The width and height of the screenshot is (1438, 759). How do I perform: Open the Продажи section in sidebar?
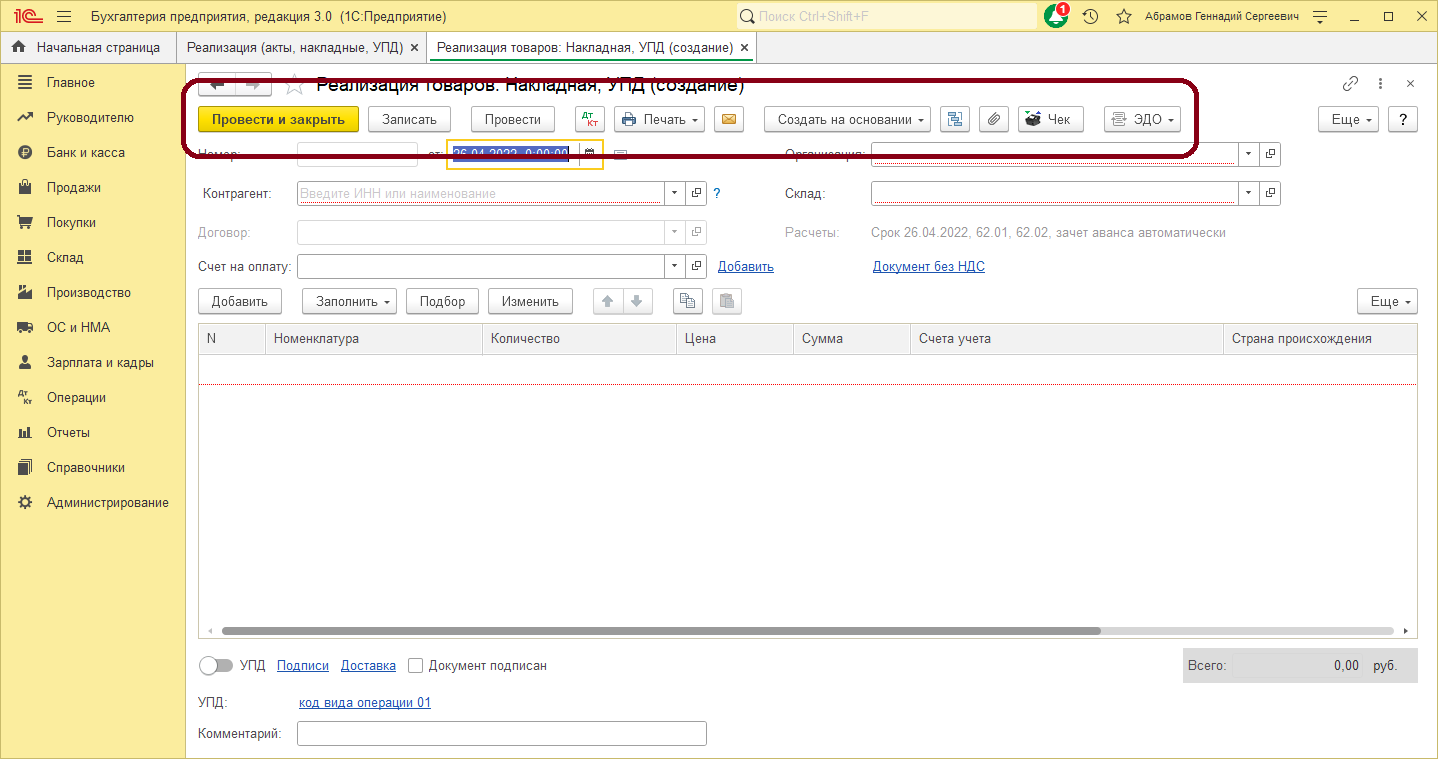tap(74, 187)
